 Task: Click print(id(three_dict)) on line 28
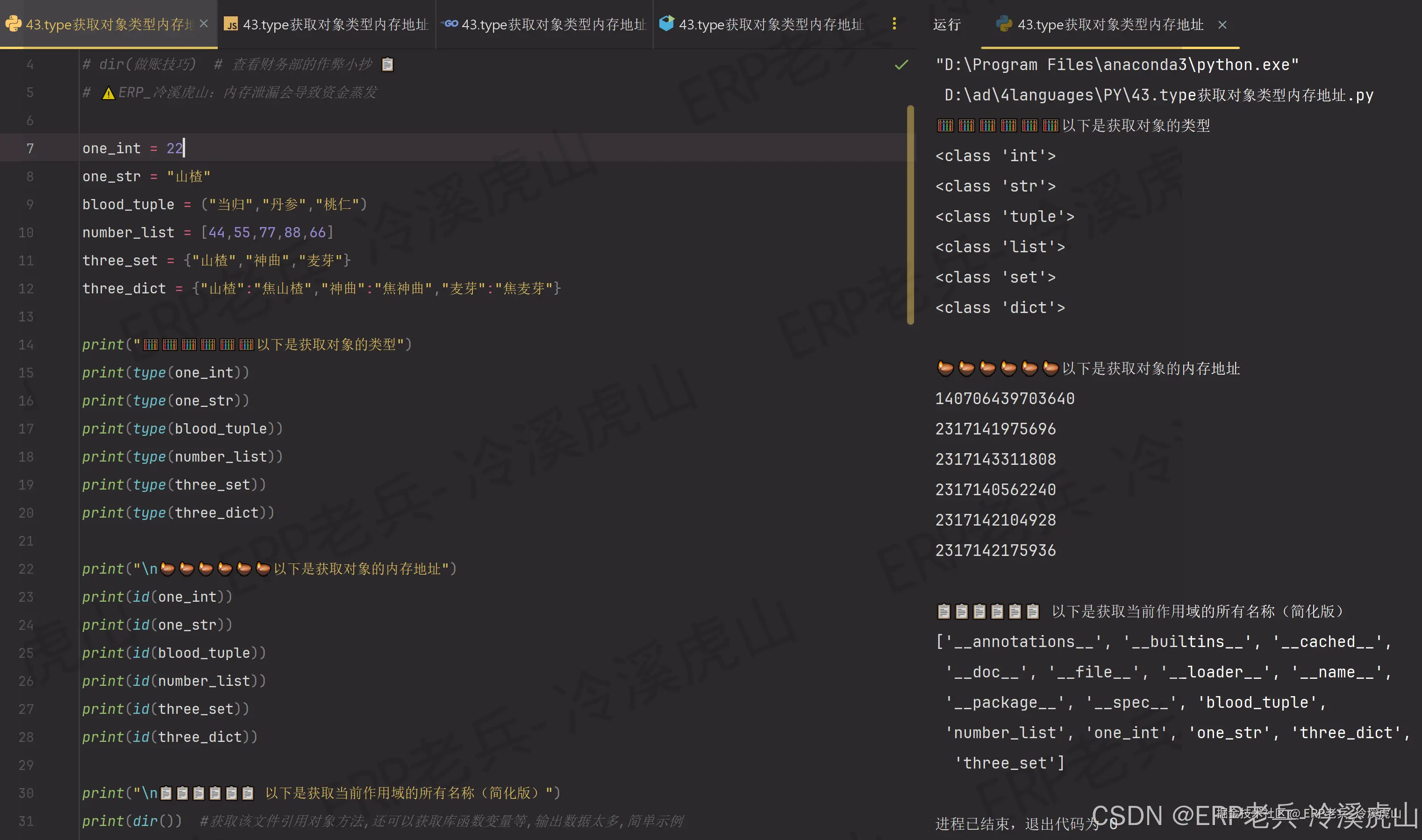170,737
